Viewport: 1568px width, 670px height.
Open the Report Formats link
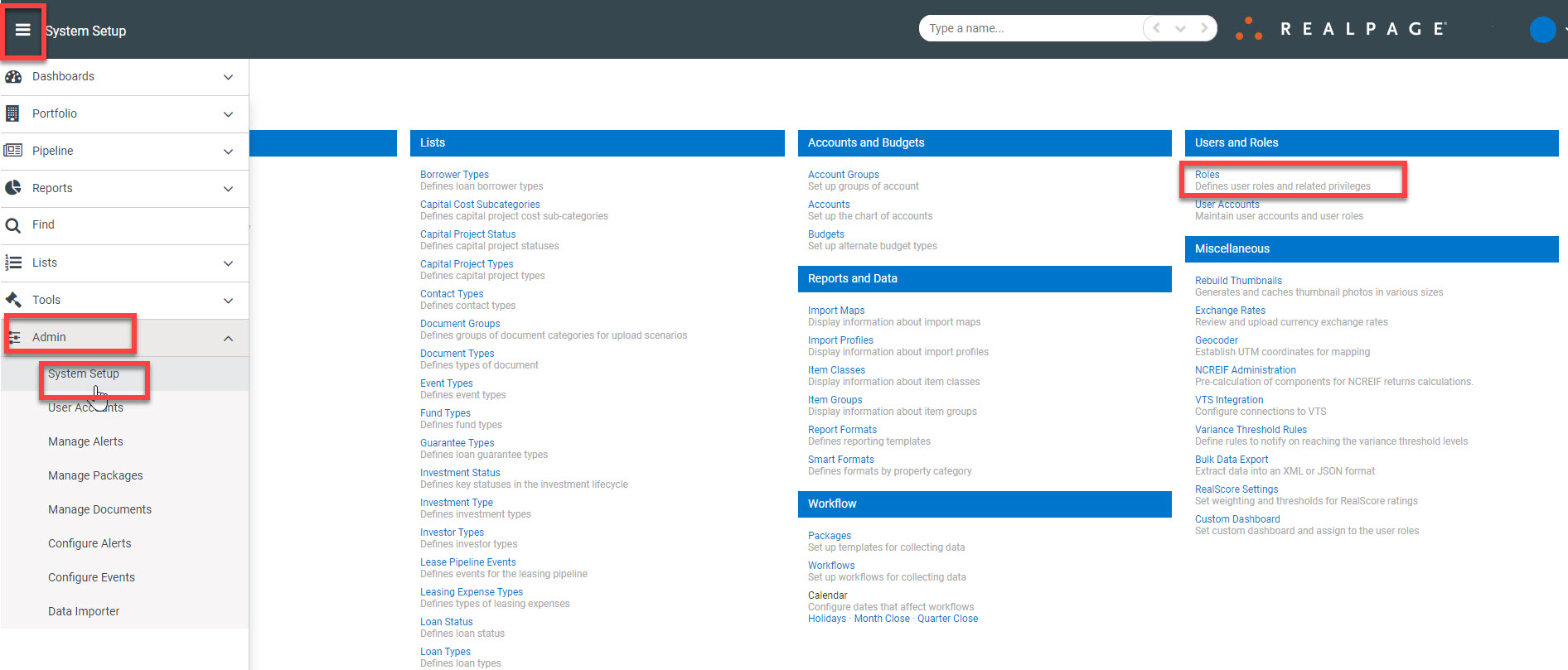pyautogui.click(x=842, y=430)
